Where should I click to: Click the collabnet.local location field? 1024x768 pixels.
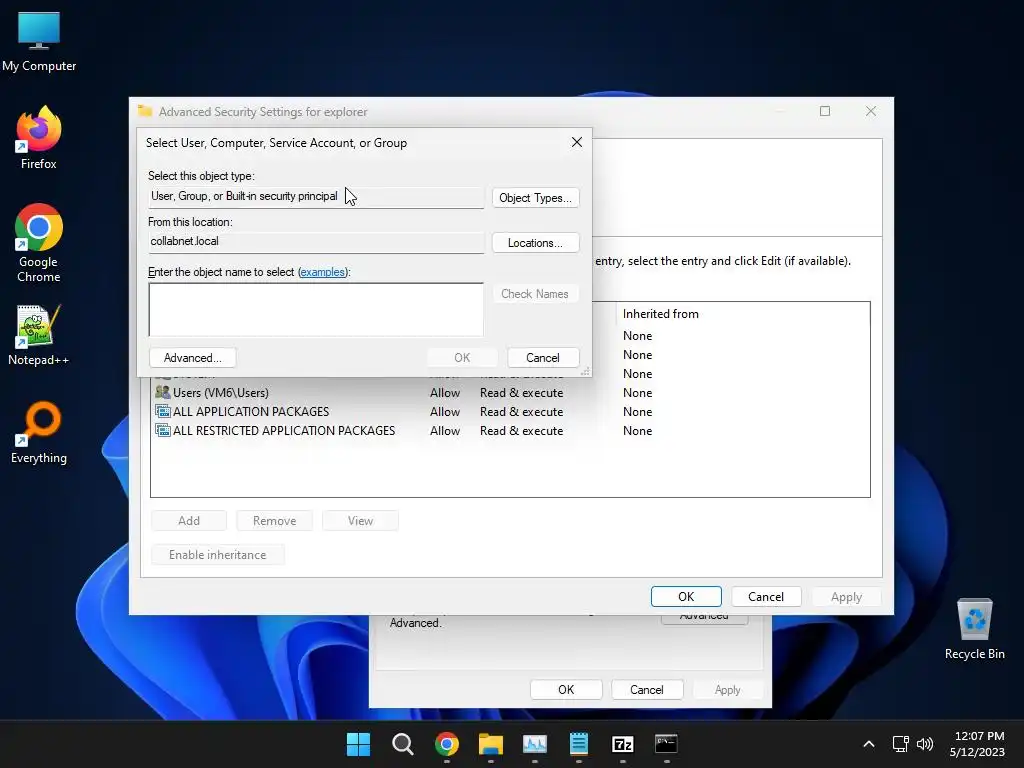coord(316,242)
